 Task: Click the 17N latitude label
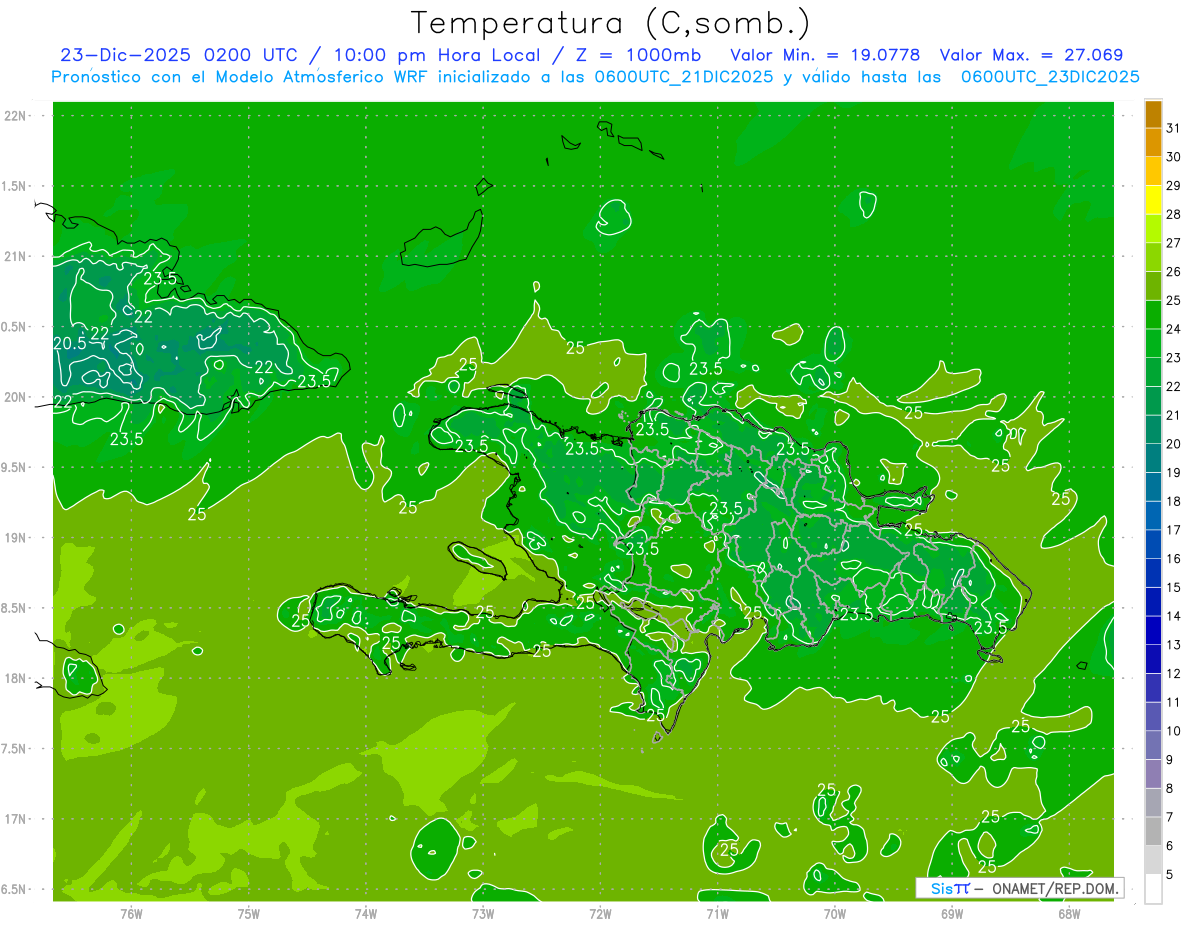coord(15,819)
